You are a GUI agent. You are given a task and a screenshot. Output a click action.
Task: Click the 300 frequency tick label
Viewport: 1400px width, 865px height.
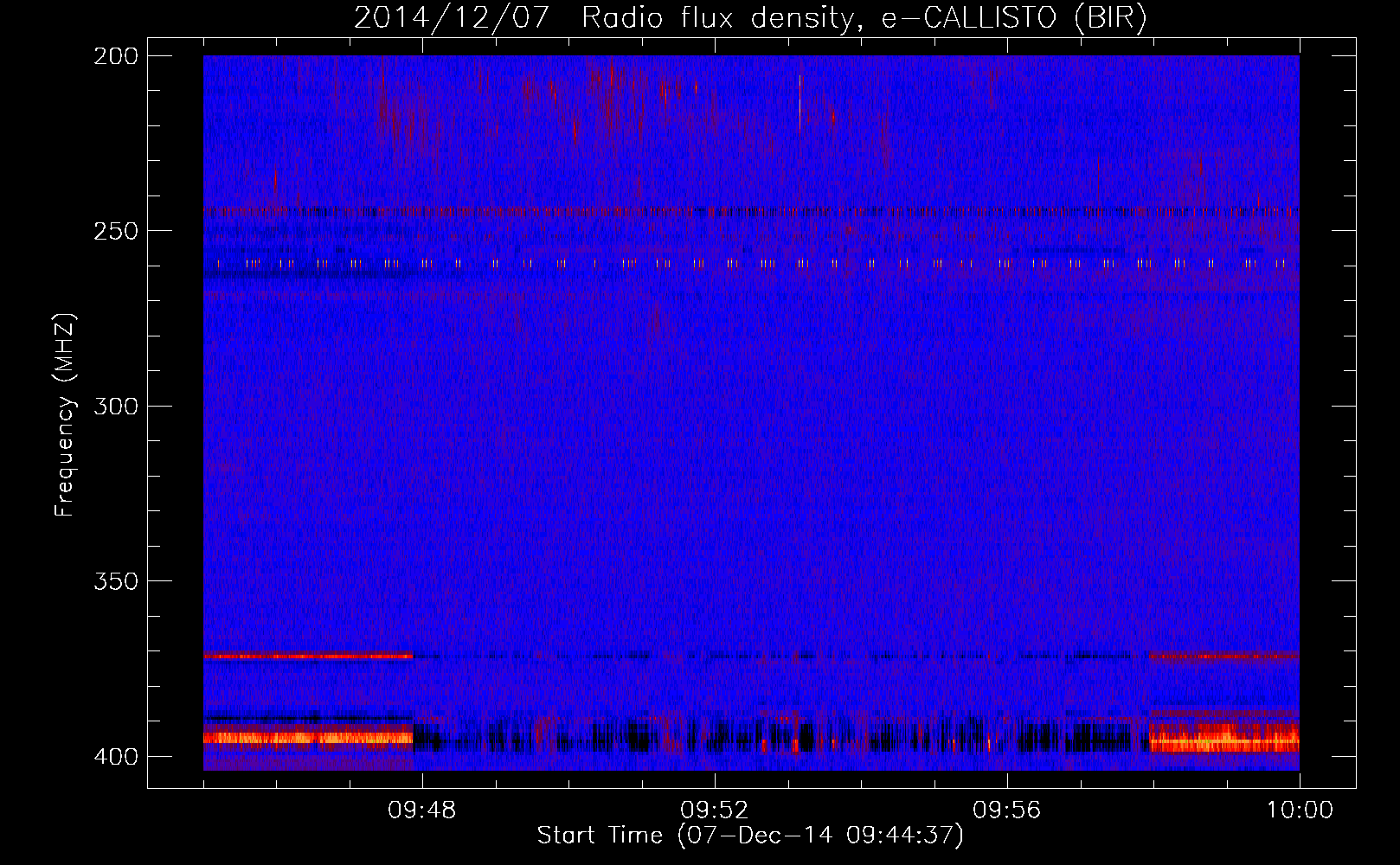pyautogui.click(x=116, y=406)
